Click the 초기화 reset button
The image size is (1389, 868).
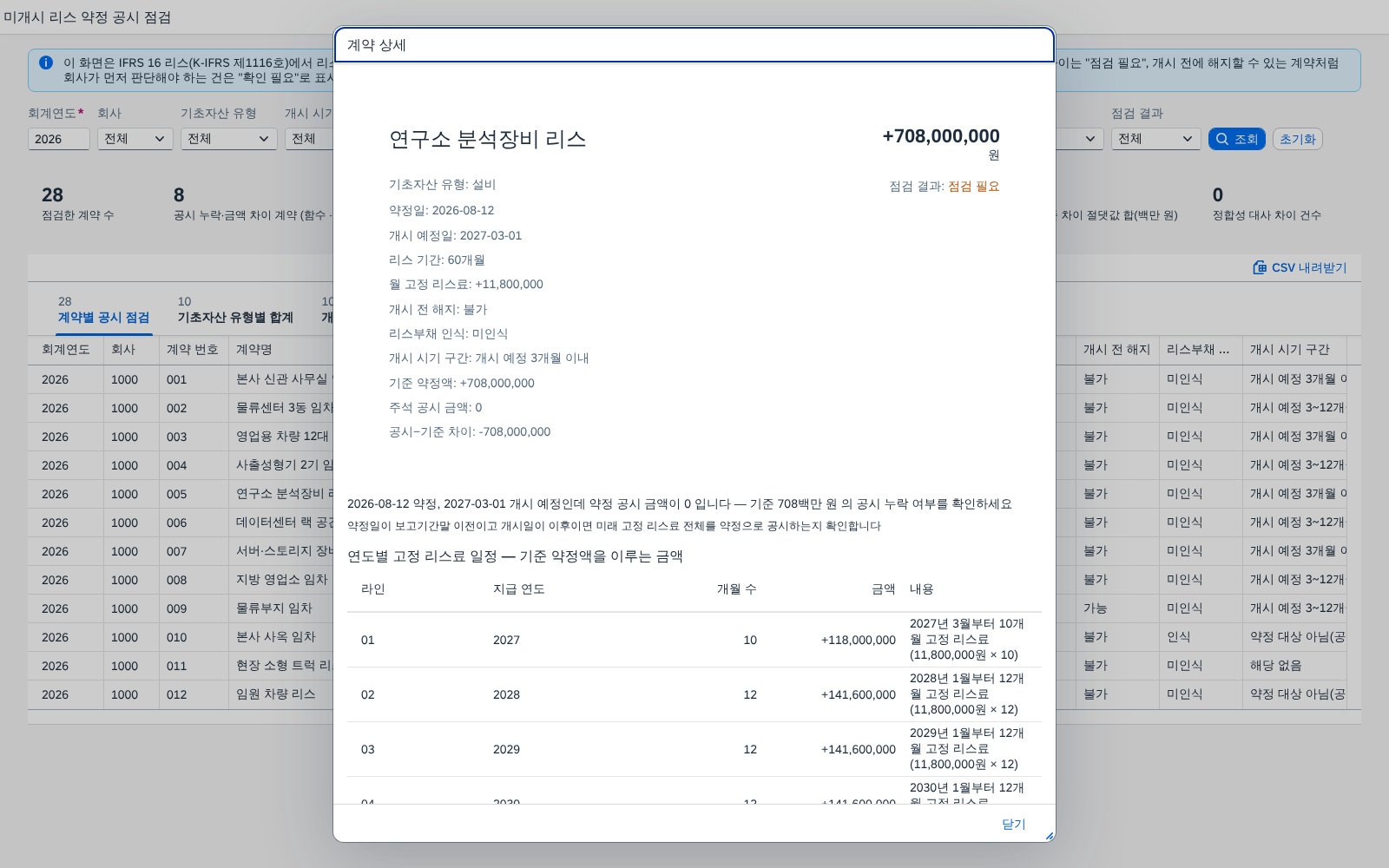pos(1297,139)
